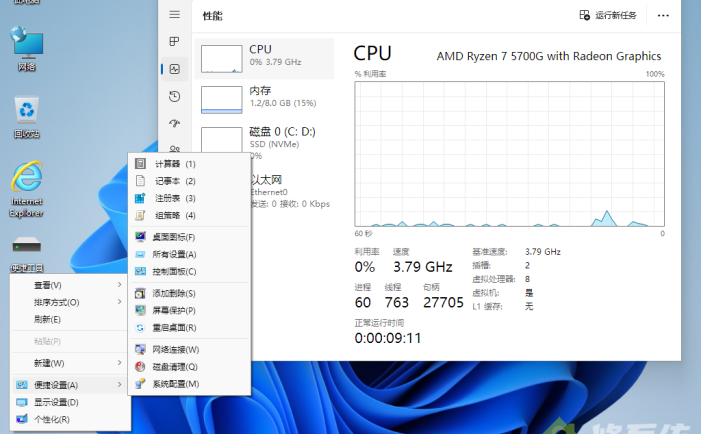
Task: Open Startup apps icon in sidebar
Action: pos(175,123)
